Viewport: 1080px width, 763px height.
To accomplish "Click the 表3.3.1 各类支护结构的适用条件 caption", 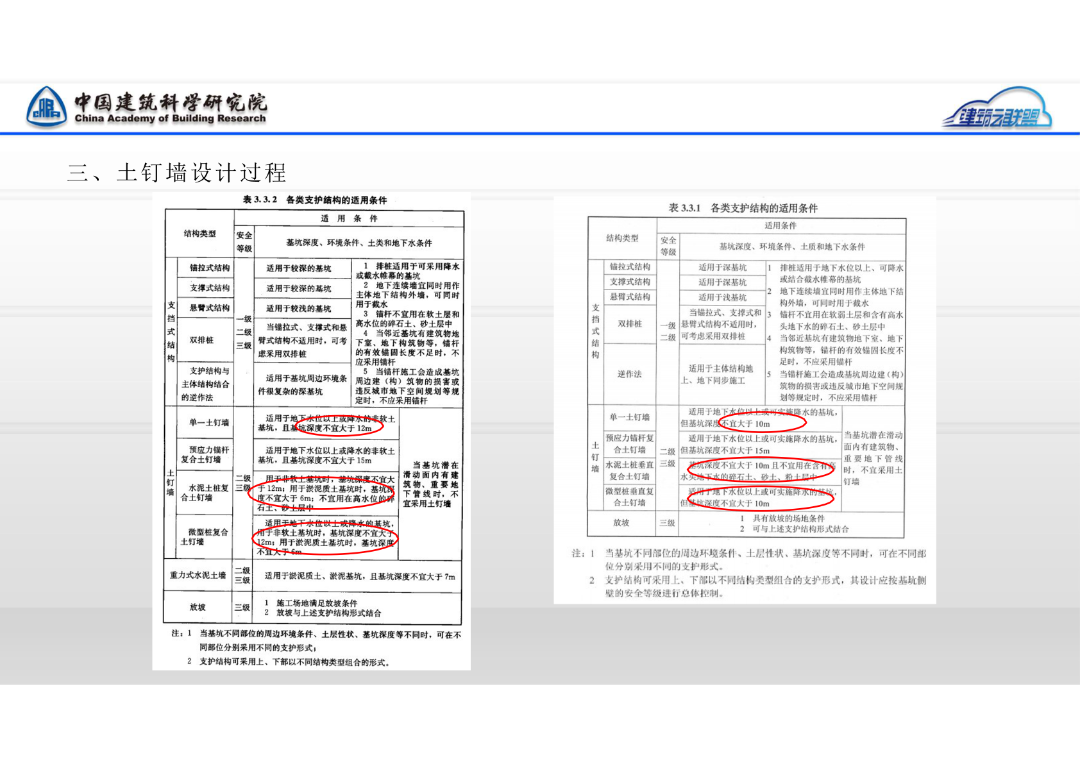I will [745, 207].
